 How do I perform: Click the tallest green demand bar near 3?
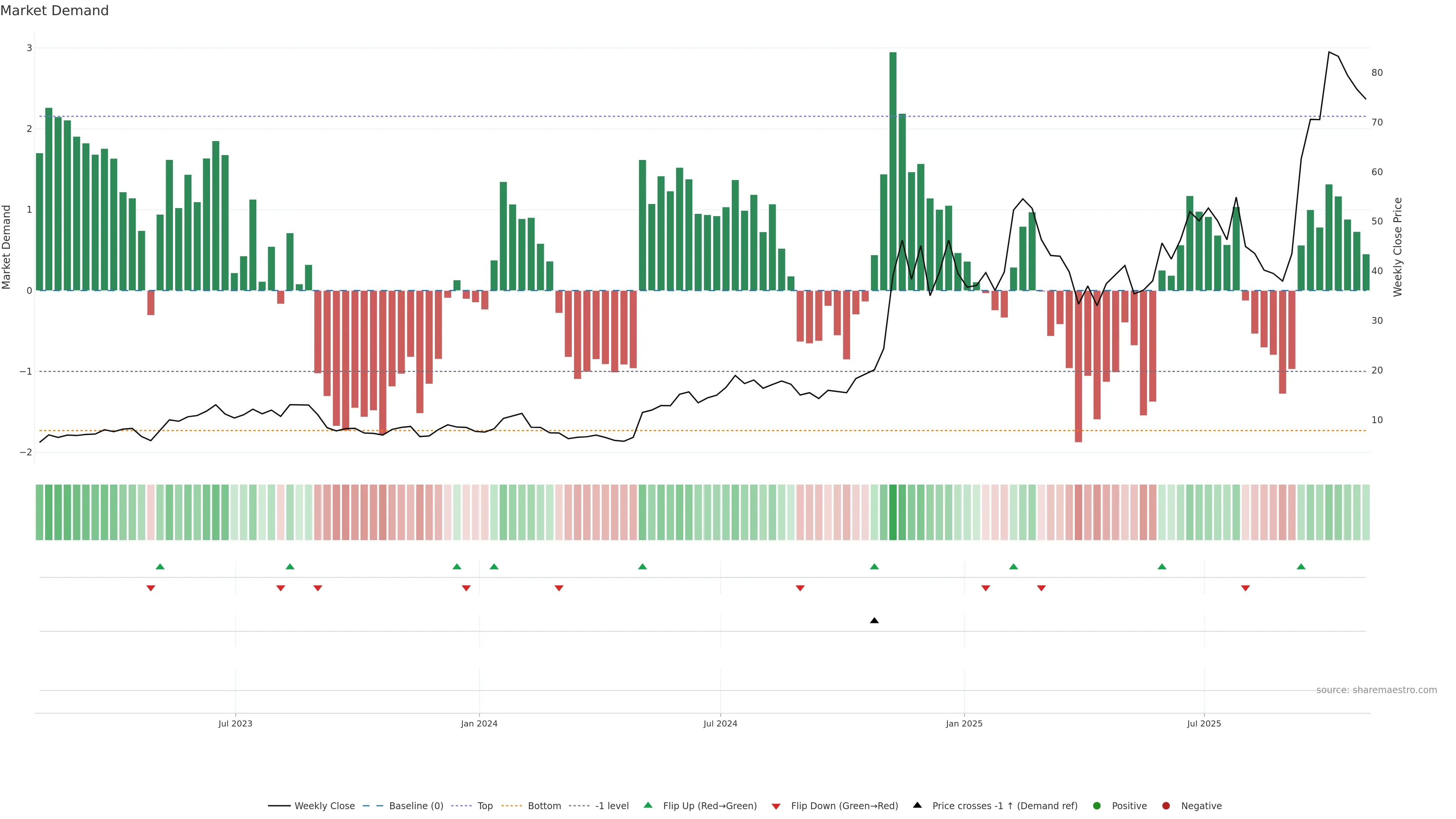point(893,169)
